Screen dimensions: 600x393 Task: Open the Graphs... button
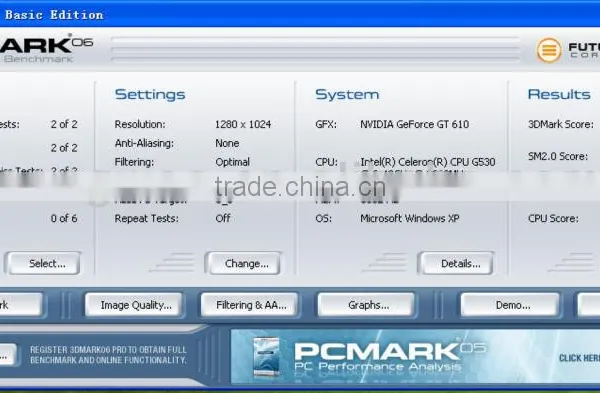click(367, 305)
